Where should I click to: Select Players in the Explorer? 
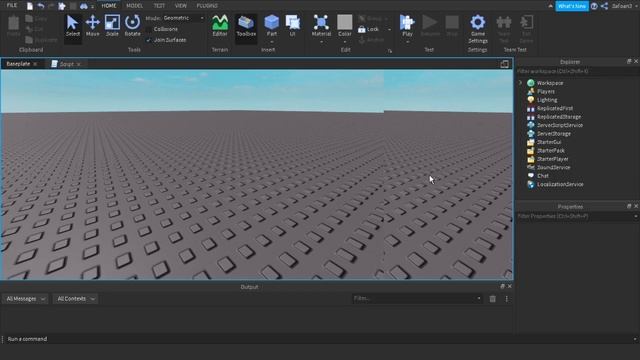pos(546,91)
